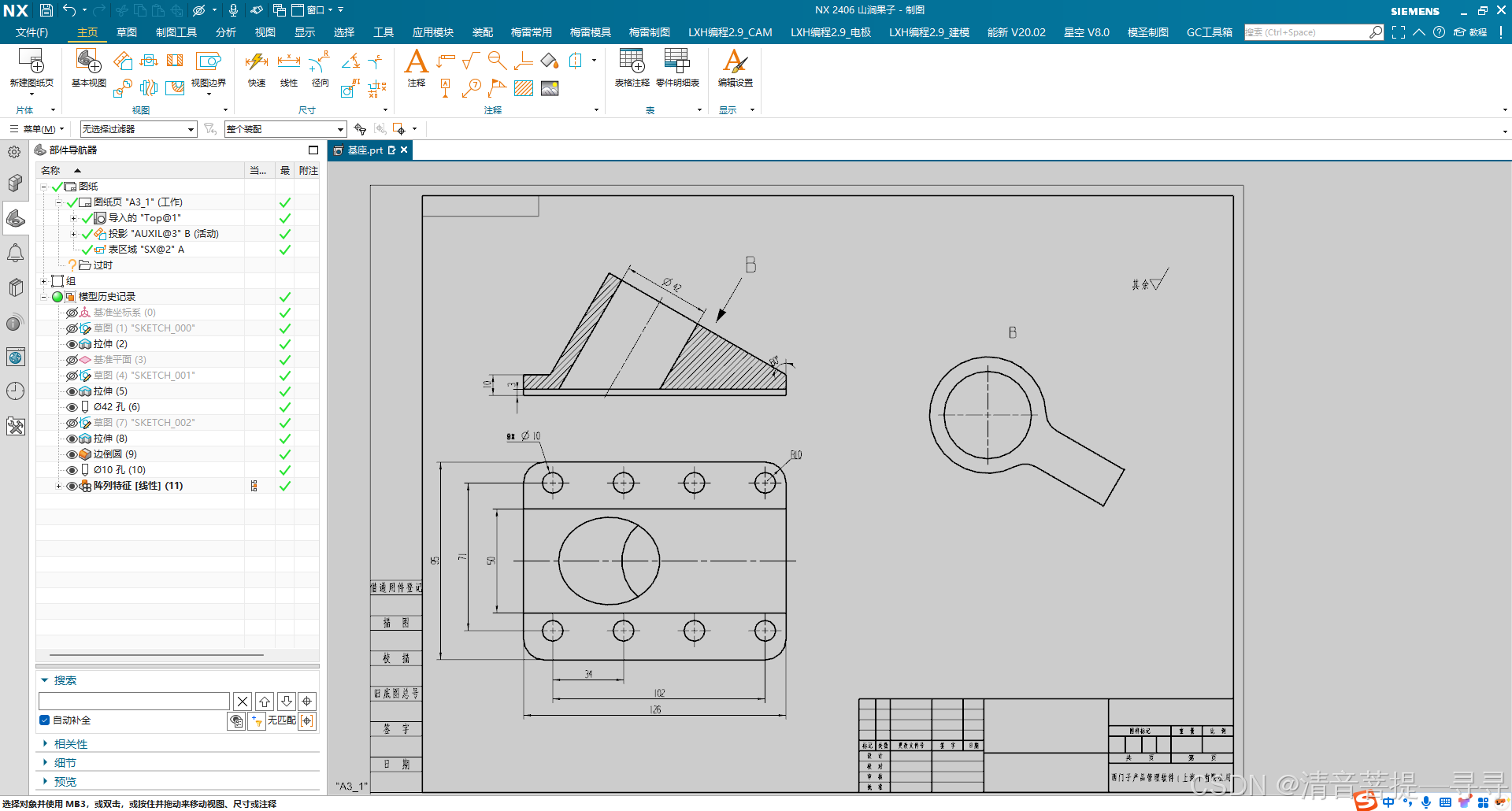Switch to the 草图 ribbon tab

127,32
